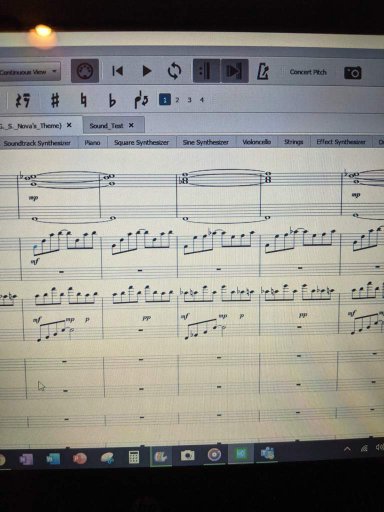Apply the sharp accidental
This screenshot has height=512, width=384.
coord(55,100)
